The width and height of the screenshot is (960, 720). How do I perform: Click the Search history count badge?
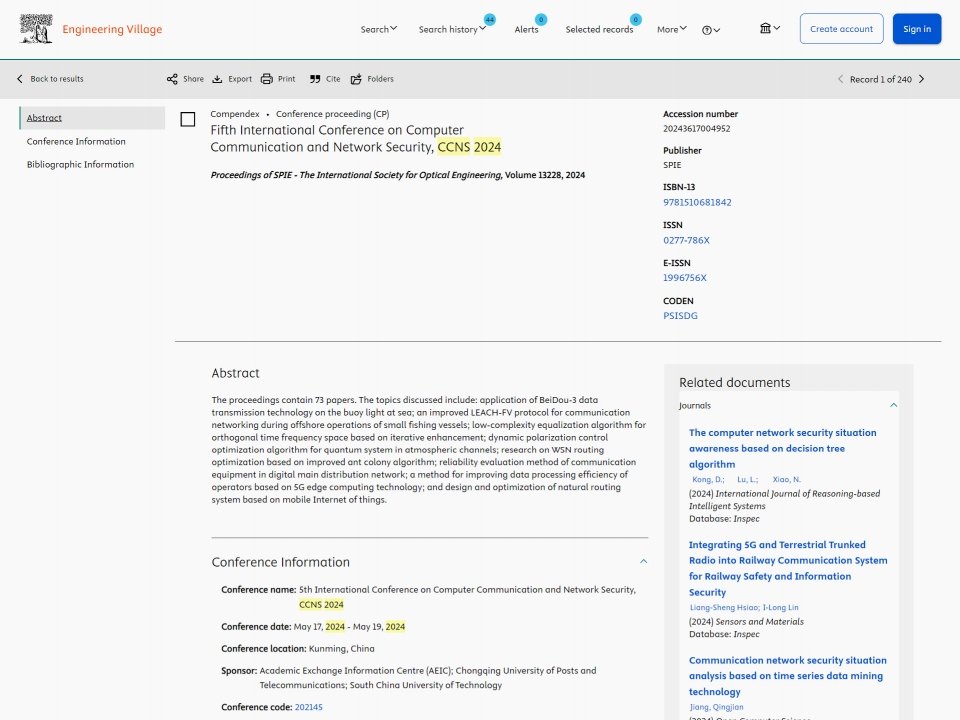(490, 20)
